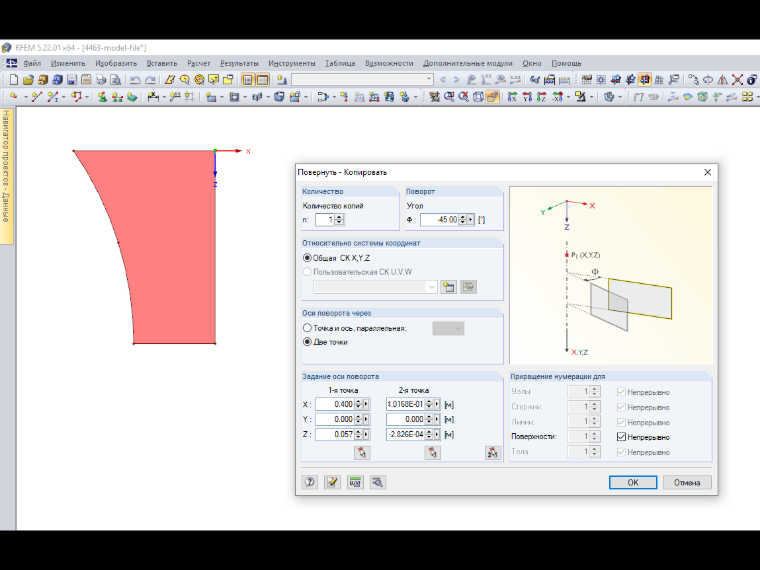Click the Print preview icon

tap(115, 79)
